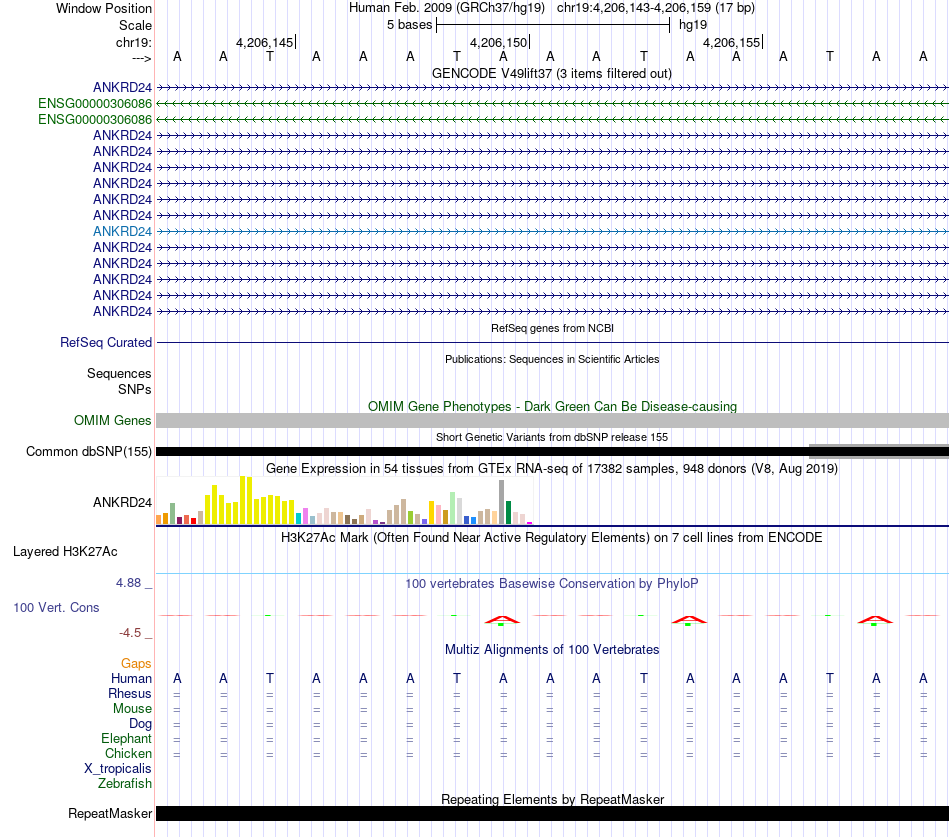Select the Dog alignment row label
The image size is (950, 837).
[140, 724]
